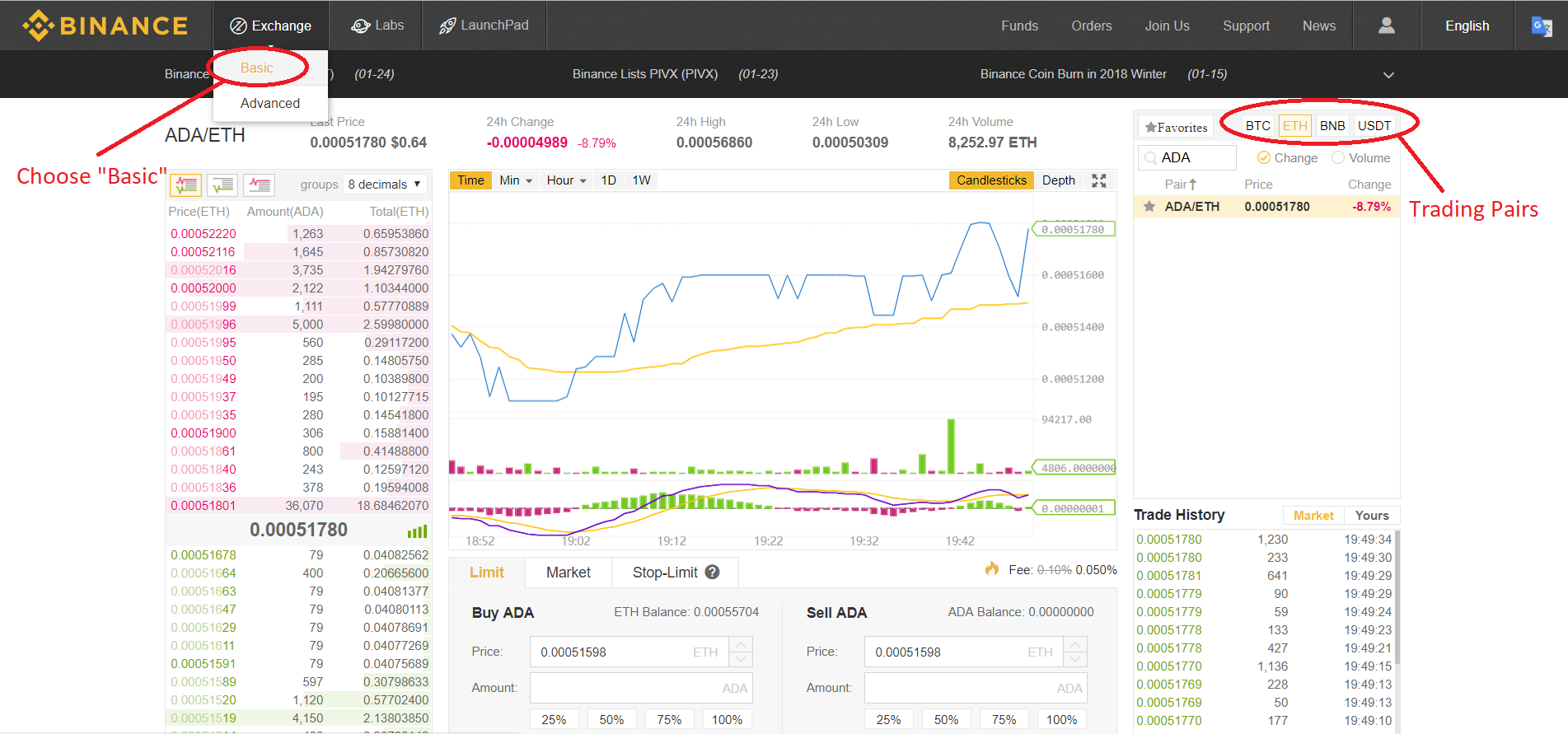This screenshot has height=734, width=1568.
Task: Select the Volume radio option
Action: pos(1338,157)
